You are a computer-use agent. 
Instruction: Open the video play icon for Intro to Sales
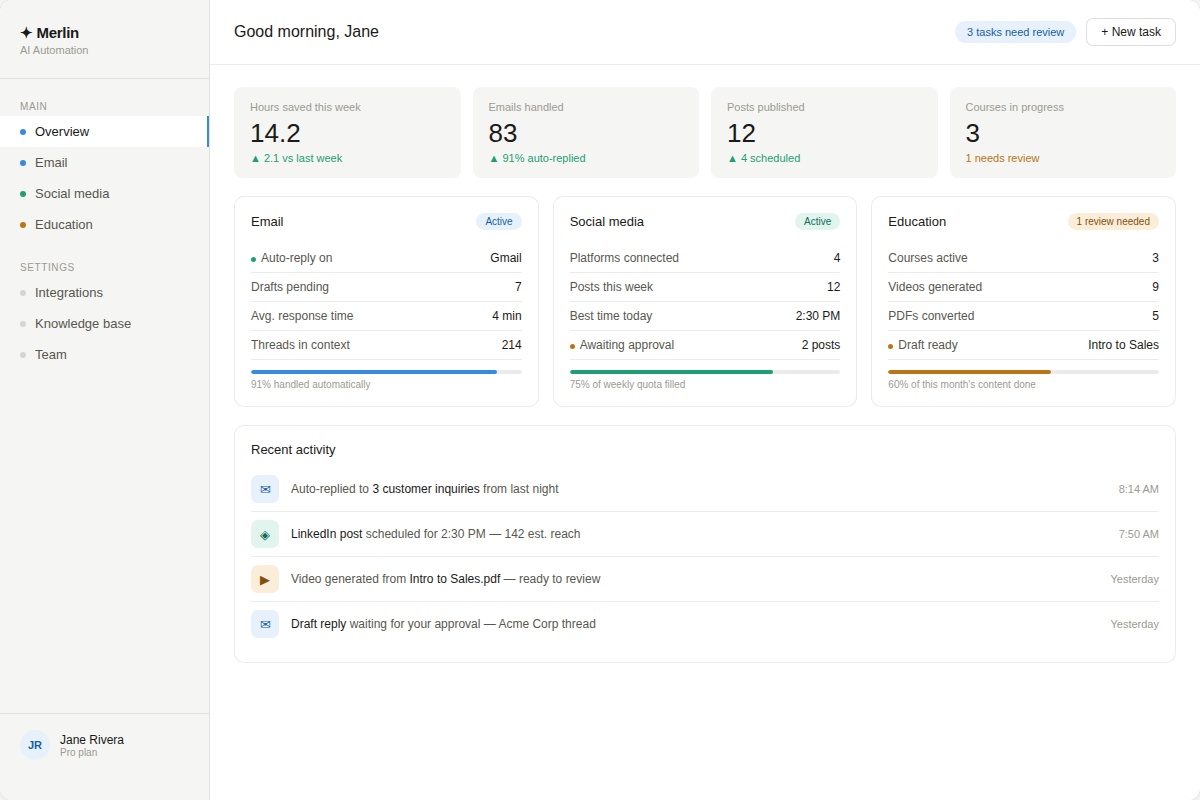[x=265, y=579]
